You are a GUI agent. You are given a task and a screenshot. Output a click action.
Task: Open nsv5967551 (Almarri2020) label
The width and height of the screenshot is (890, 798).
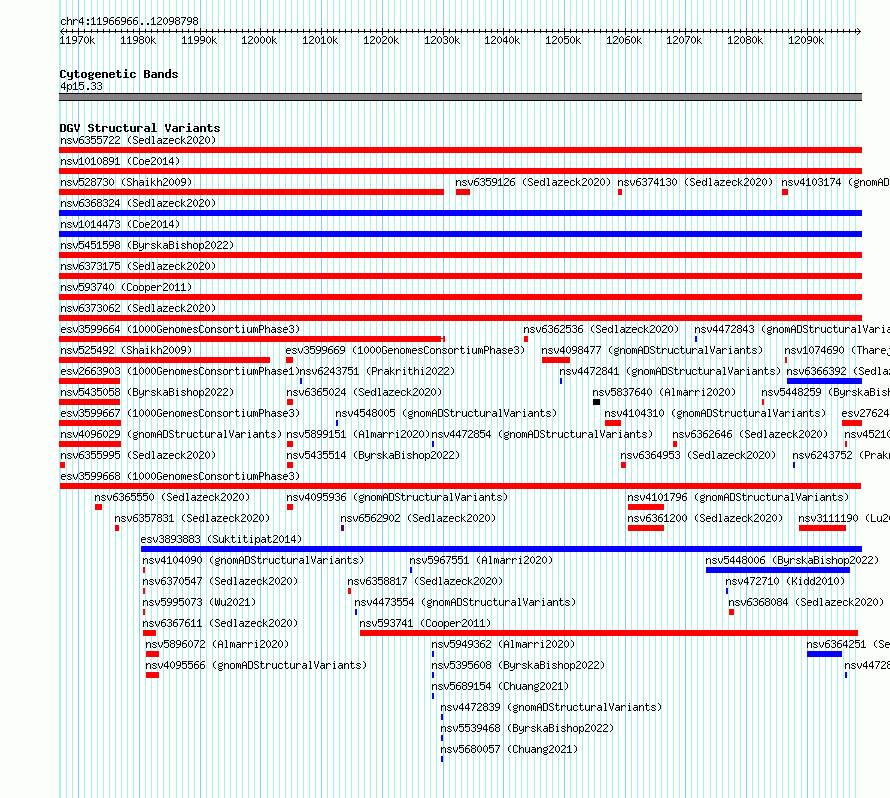pos(481,560)
